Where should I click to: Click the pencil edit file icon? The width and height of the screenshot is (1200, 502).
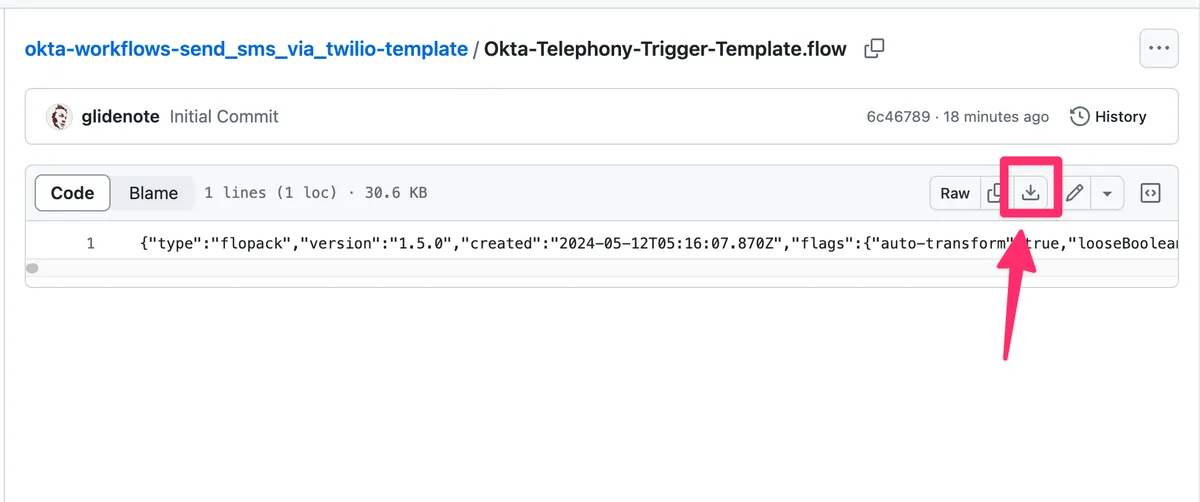click(x=1074, y=193)
